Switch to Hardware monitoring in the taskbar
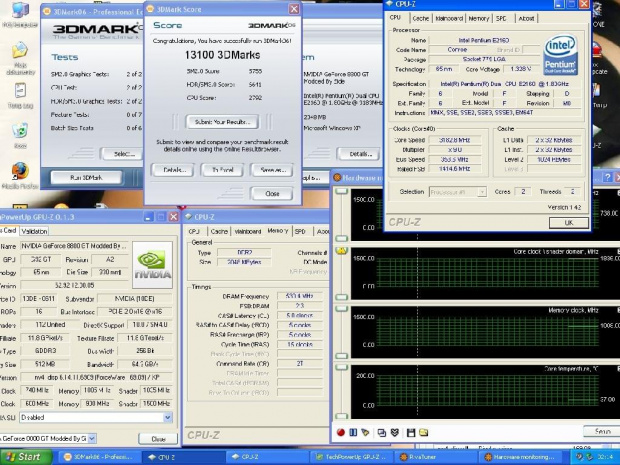 (522, 457)
